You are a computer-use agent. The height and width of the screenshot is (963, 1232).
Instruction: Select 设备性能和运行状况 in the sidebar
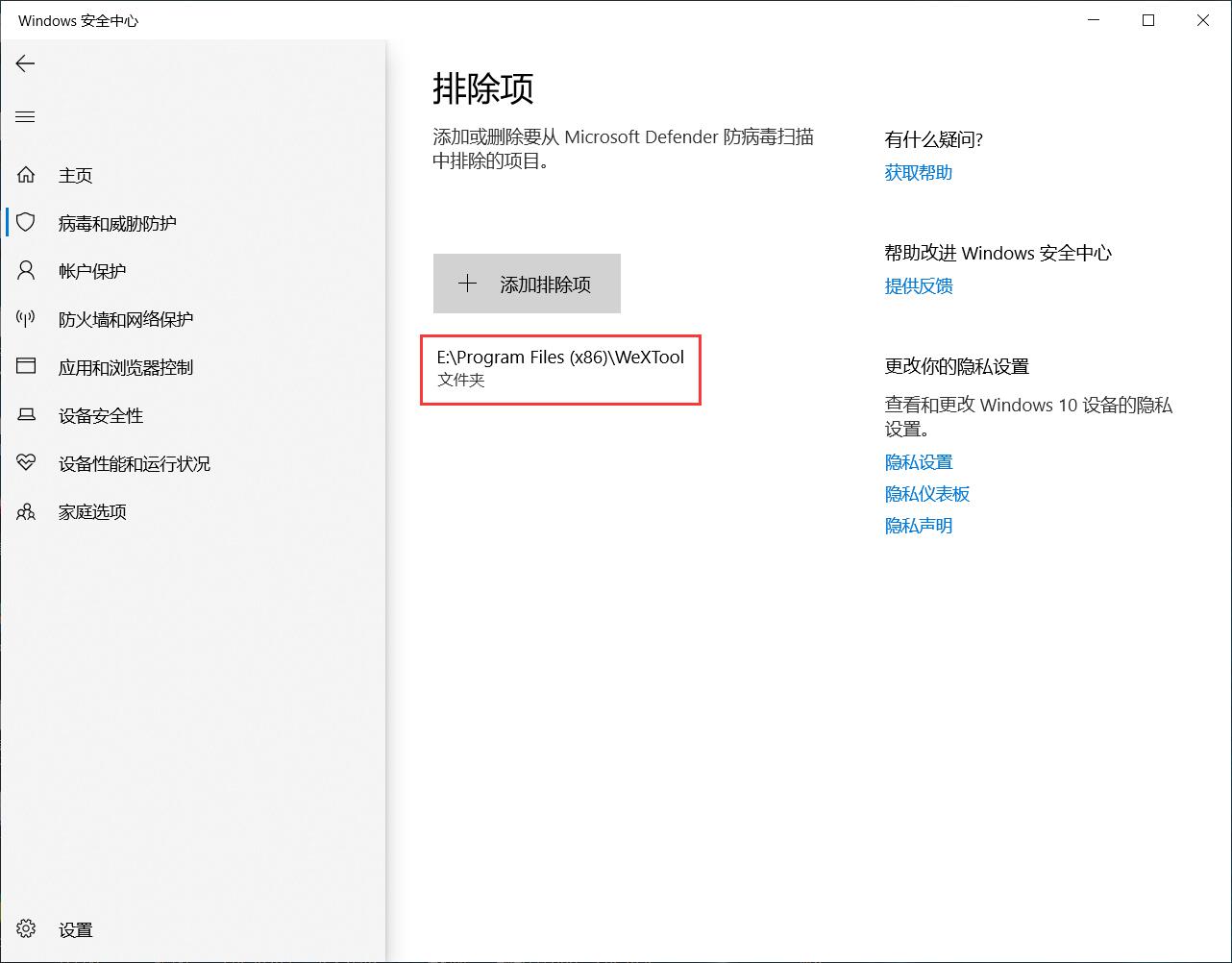[135, 464]
